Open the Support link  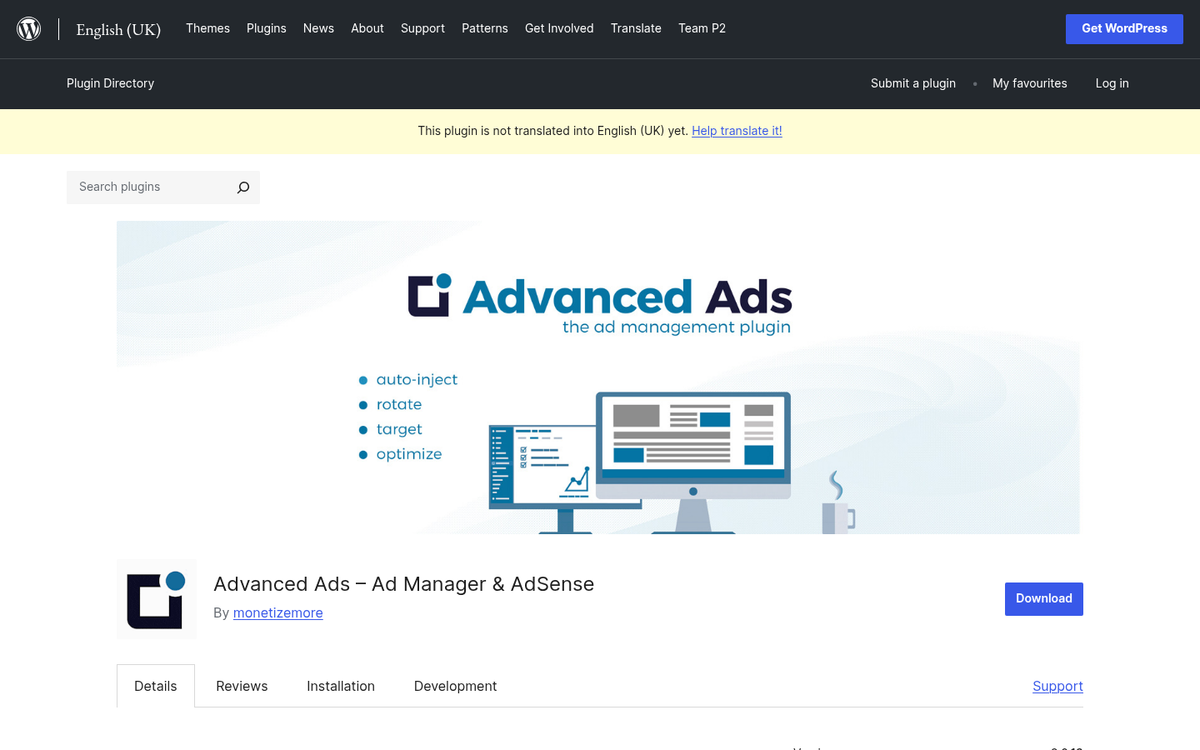pos(1057,686)
